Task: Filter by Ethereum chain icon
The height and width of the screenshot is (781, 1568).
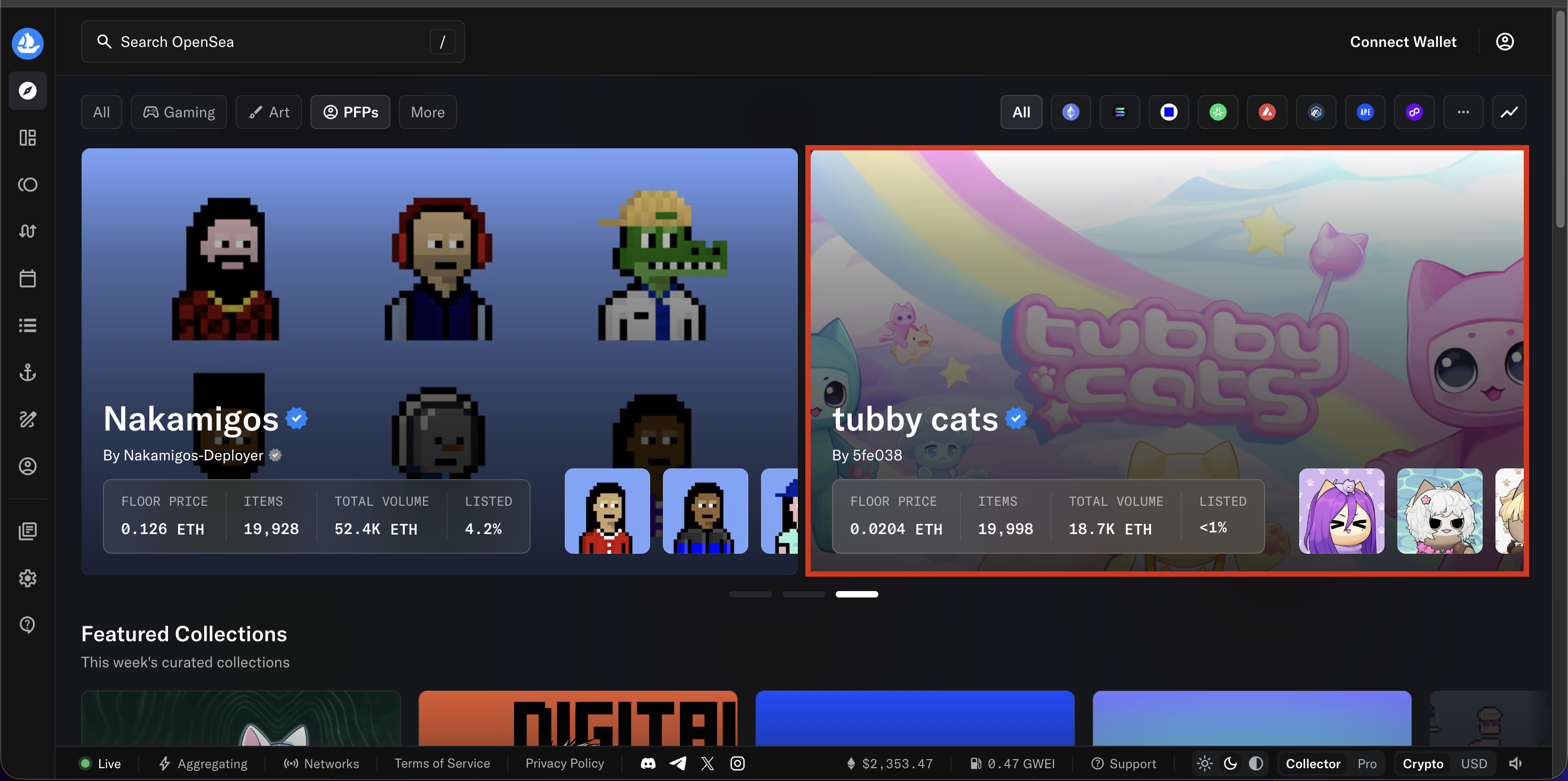Action: 1071,112
